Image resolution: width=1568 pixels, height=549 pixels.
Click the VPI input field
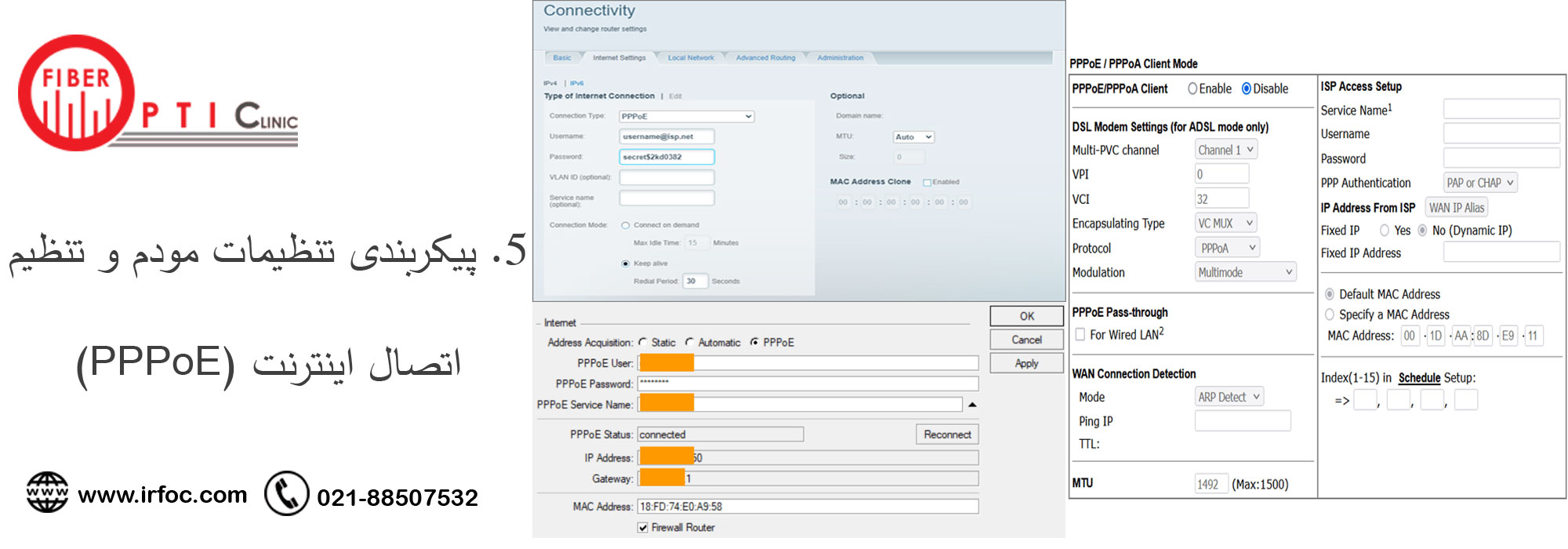point(1221,174)
